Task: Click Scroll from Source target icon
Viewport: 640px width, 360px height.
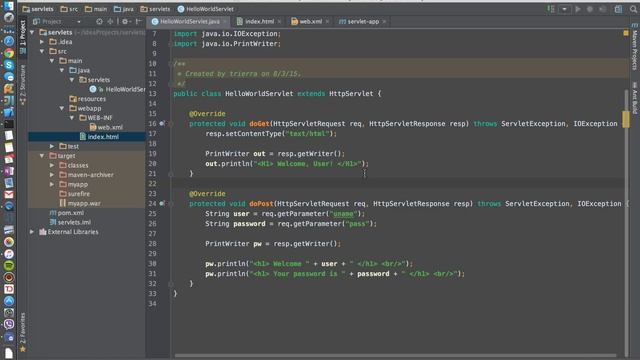Action: pos(99,21)
